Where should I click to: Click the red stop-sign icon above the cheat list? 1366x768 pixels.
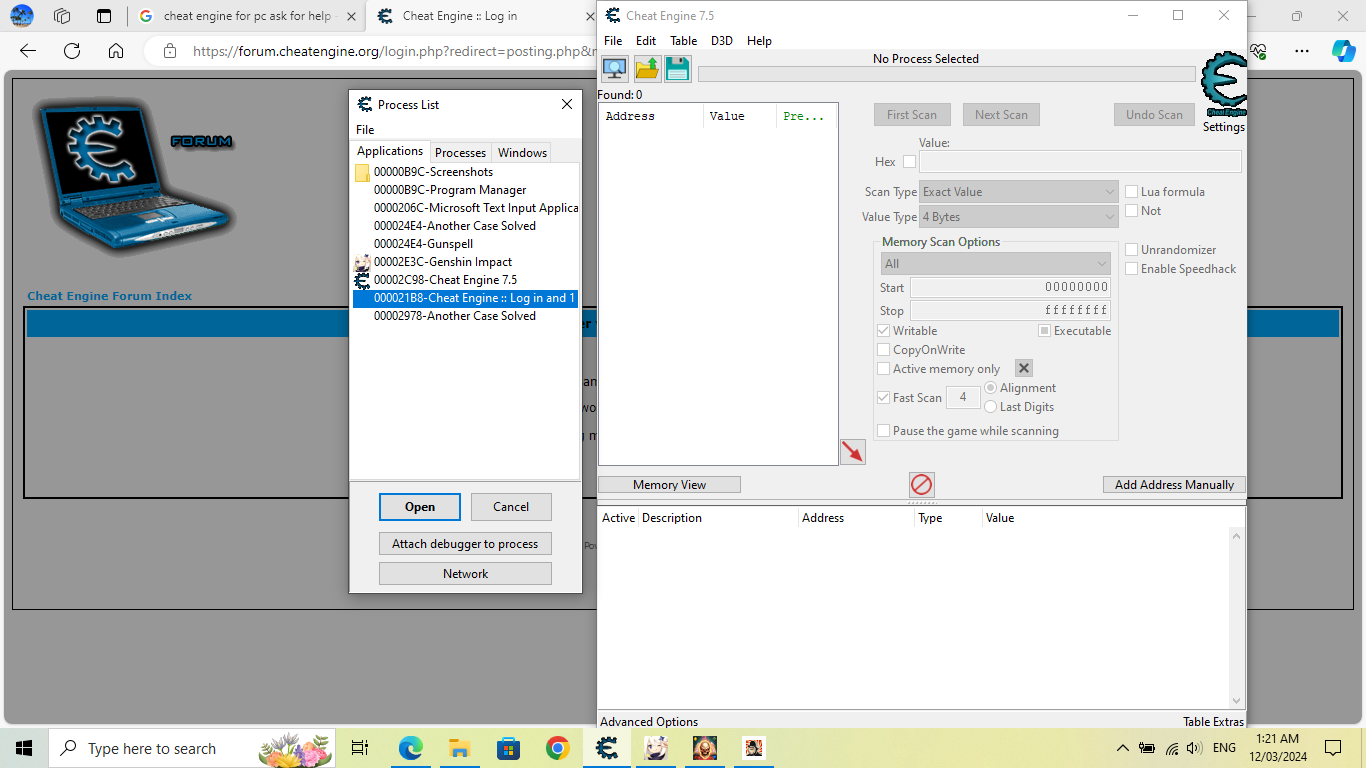tap(921, 484)
